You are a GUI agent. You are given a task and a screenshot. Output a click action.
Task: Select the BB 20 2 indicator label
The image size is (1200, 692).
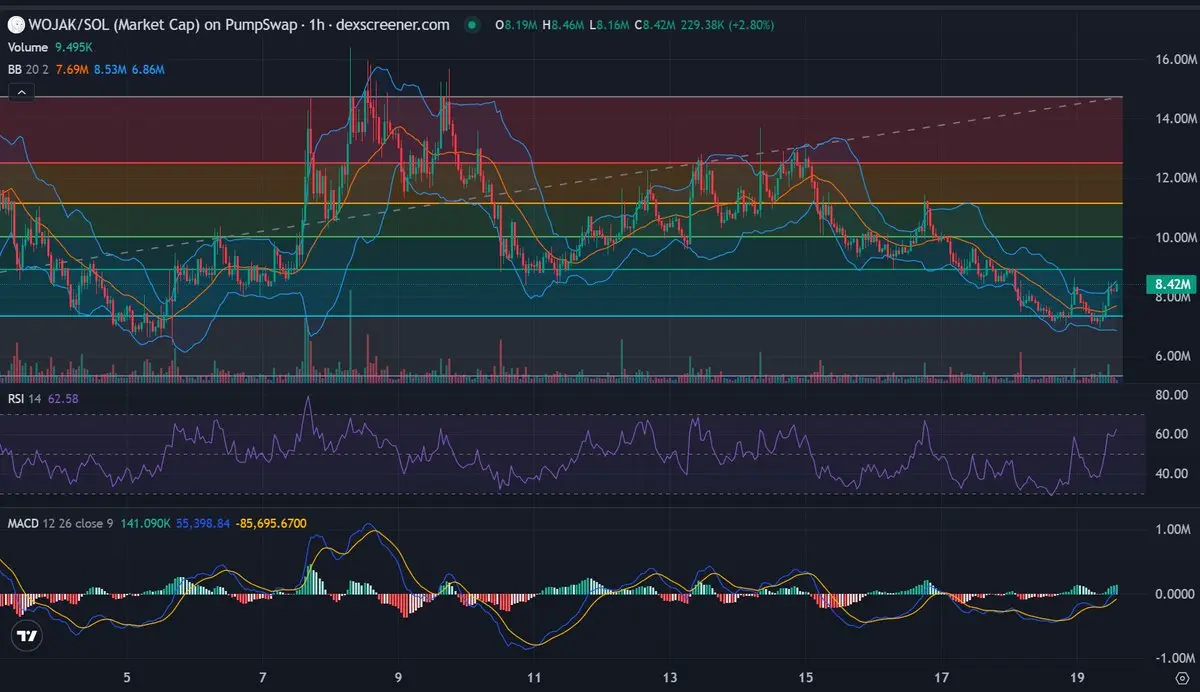coord(27,70)
